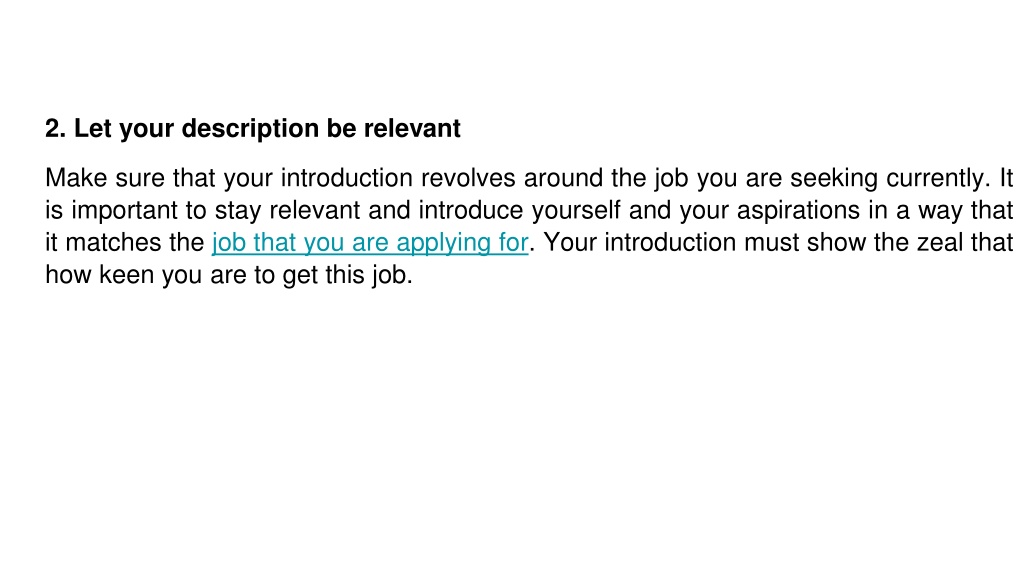The image size is (1024, 576).
Task: Click the word 'applying' inside the hyperlink
Action: click(x=443, y=243)
